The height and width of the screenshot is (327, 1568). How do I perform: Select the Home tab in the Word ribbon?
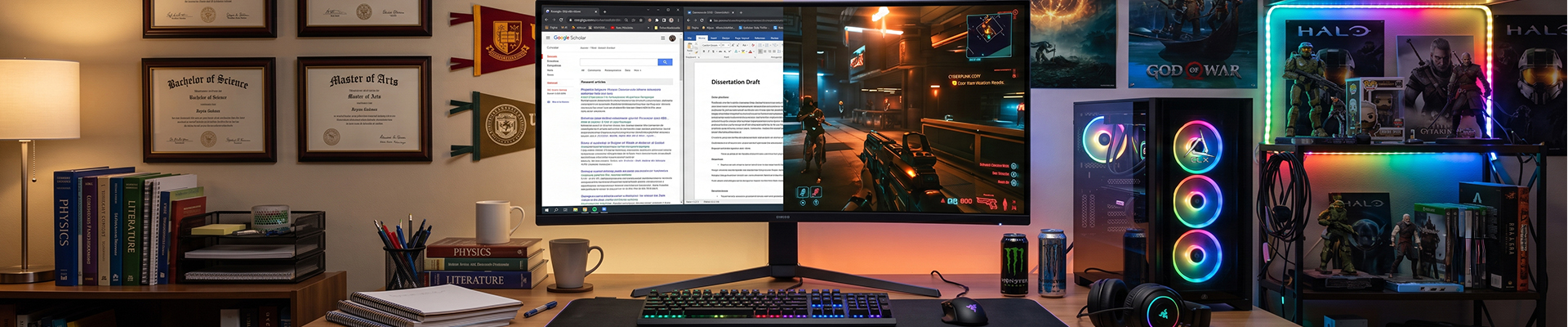702,38
